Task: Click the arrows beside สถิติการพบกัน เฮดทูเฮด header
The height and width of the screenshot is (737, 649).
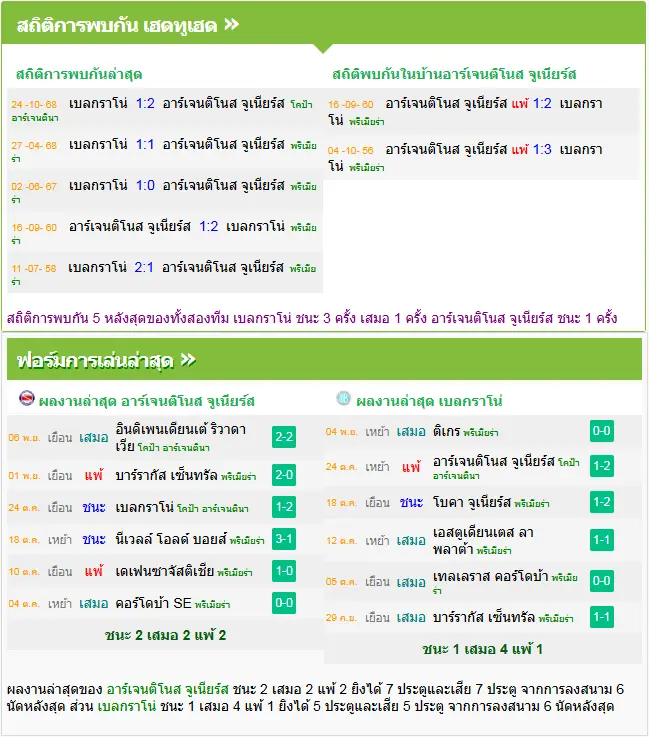Action: click(x=231, y=24)
